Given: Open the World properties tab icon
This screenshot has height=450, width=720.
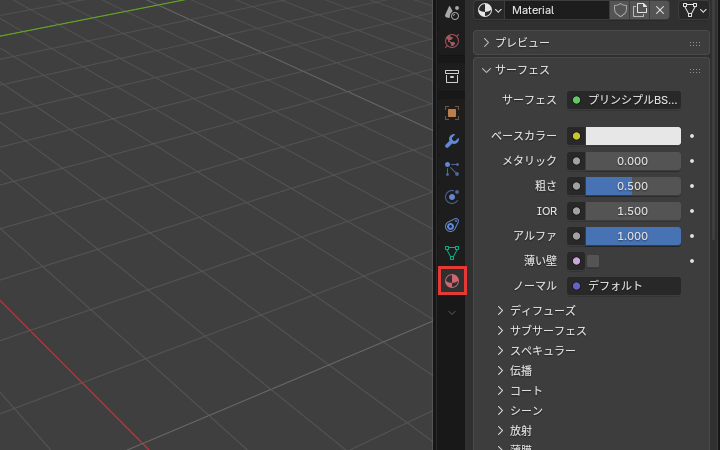Looking at the screenshot, I should (452, 41).
